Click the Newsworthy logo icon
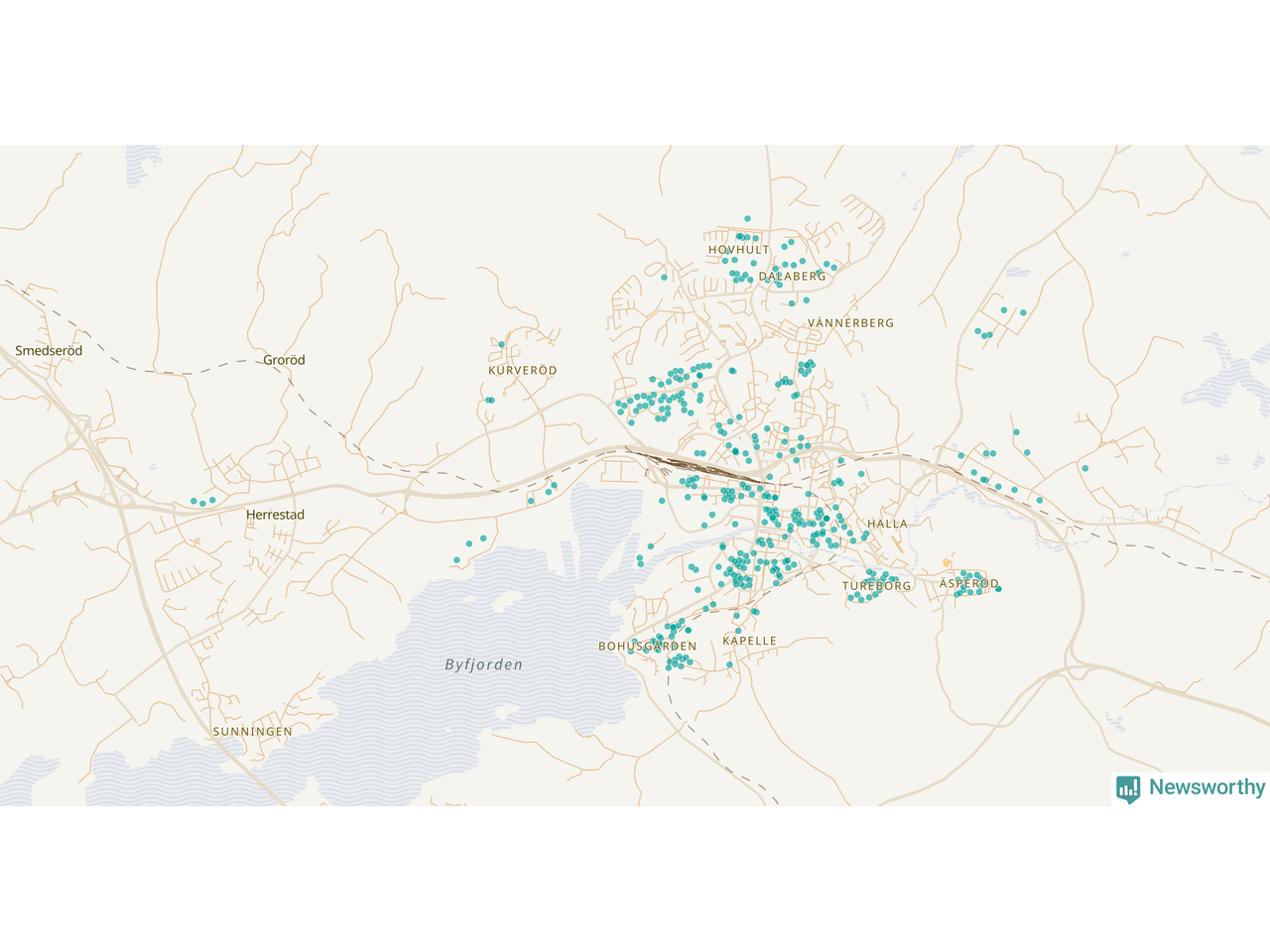The image size is (1270, 952). pyautogui.click(x=1128, y=788)
